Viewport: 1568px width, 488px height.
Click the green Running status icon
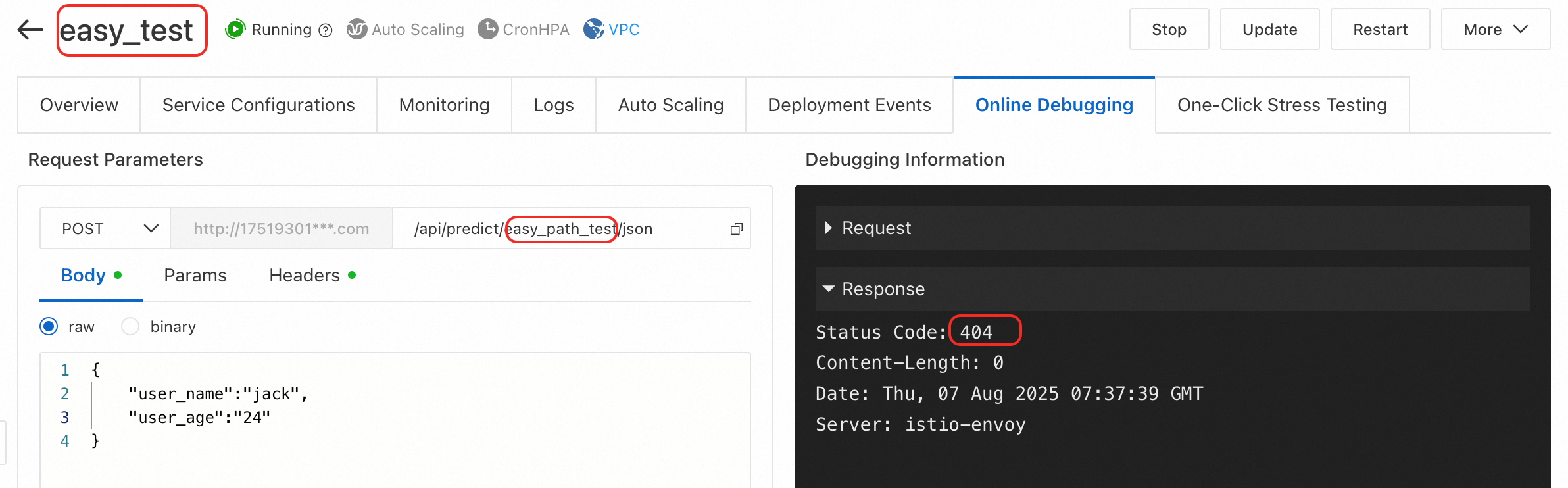coord(235,30)
